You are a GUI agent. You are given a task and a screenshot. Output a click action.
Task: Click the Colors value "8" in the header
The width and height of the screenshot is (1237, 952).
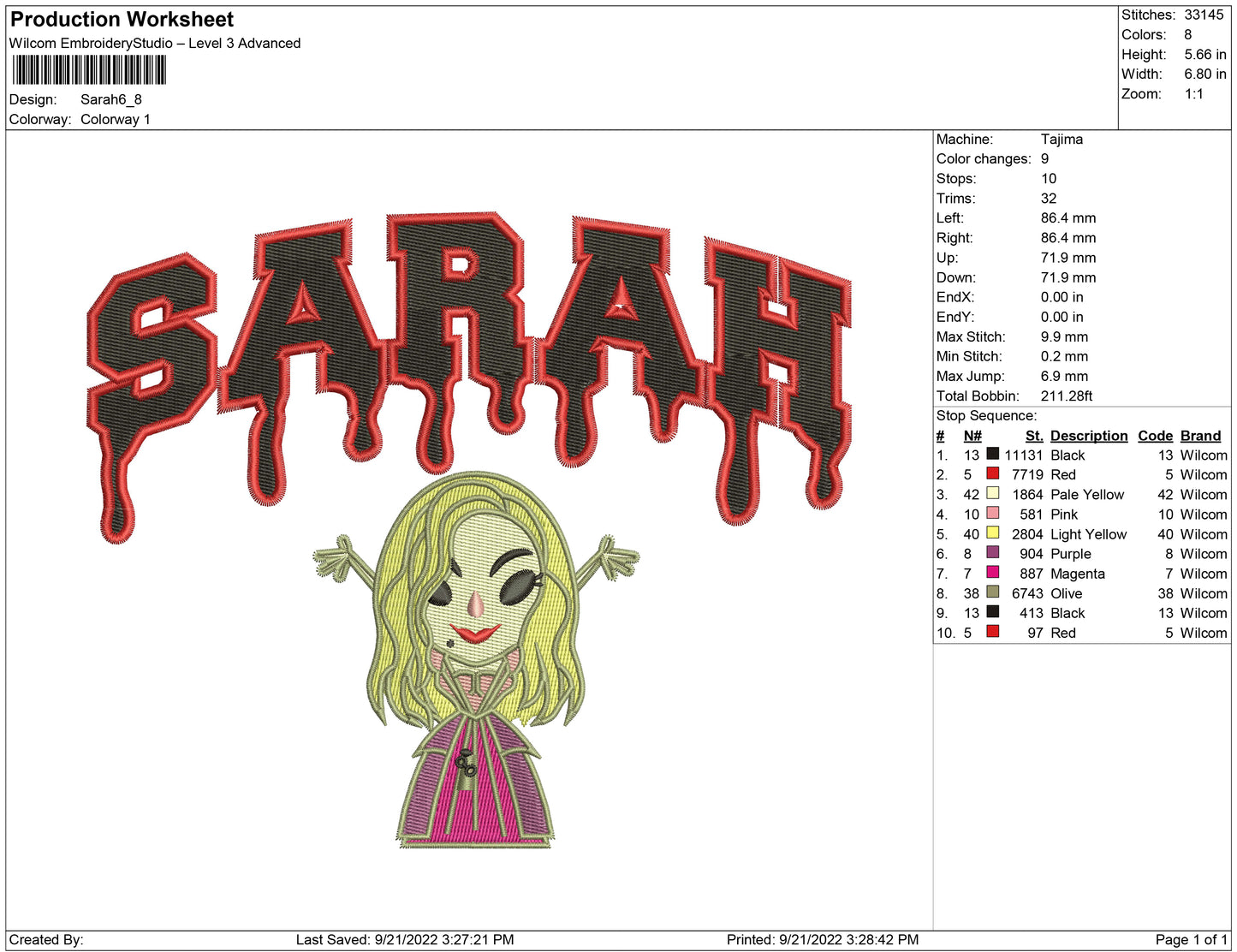pyautogui.click(x=1188, y=34)
